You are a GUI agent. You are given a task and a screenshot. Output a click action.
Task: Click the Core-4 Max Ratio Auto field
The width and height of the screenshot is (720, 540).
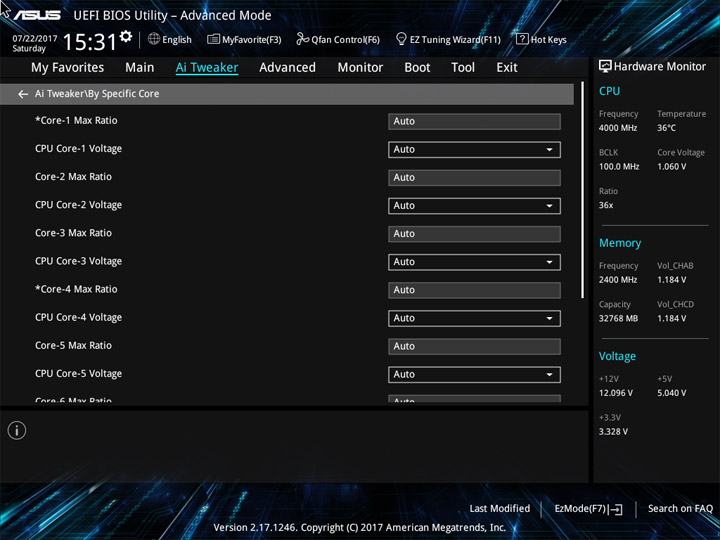pos(474,290)
